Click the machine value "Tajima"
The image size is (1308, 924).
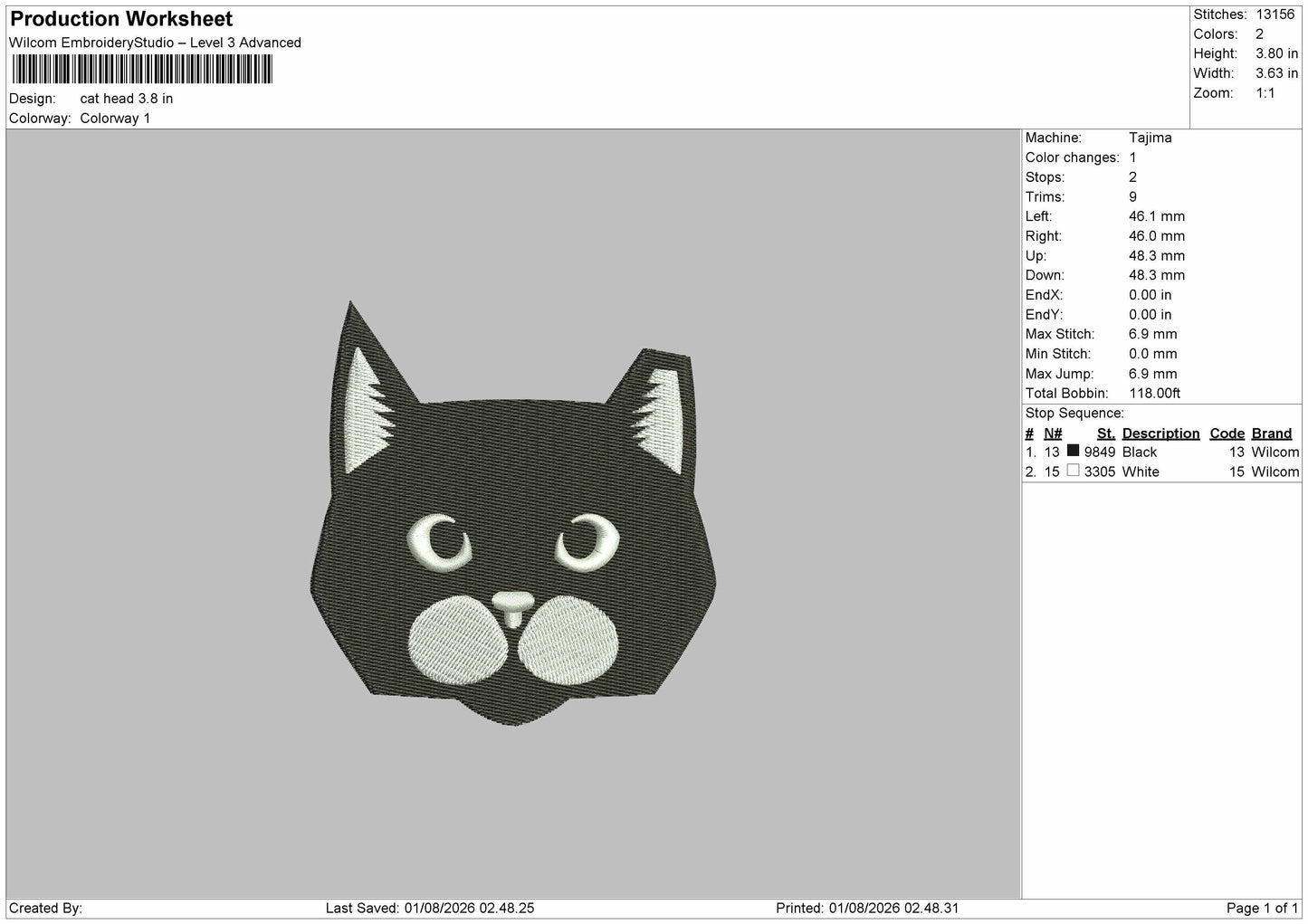(1150, 138)
